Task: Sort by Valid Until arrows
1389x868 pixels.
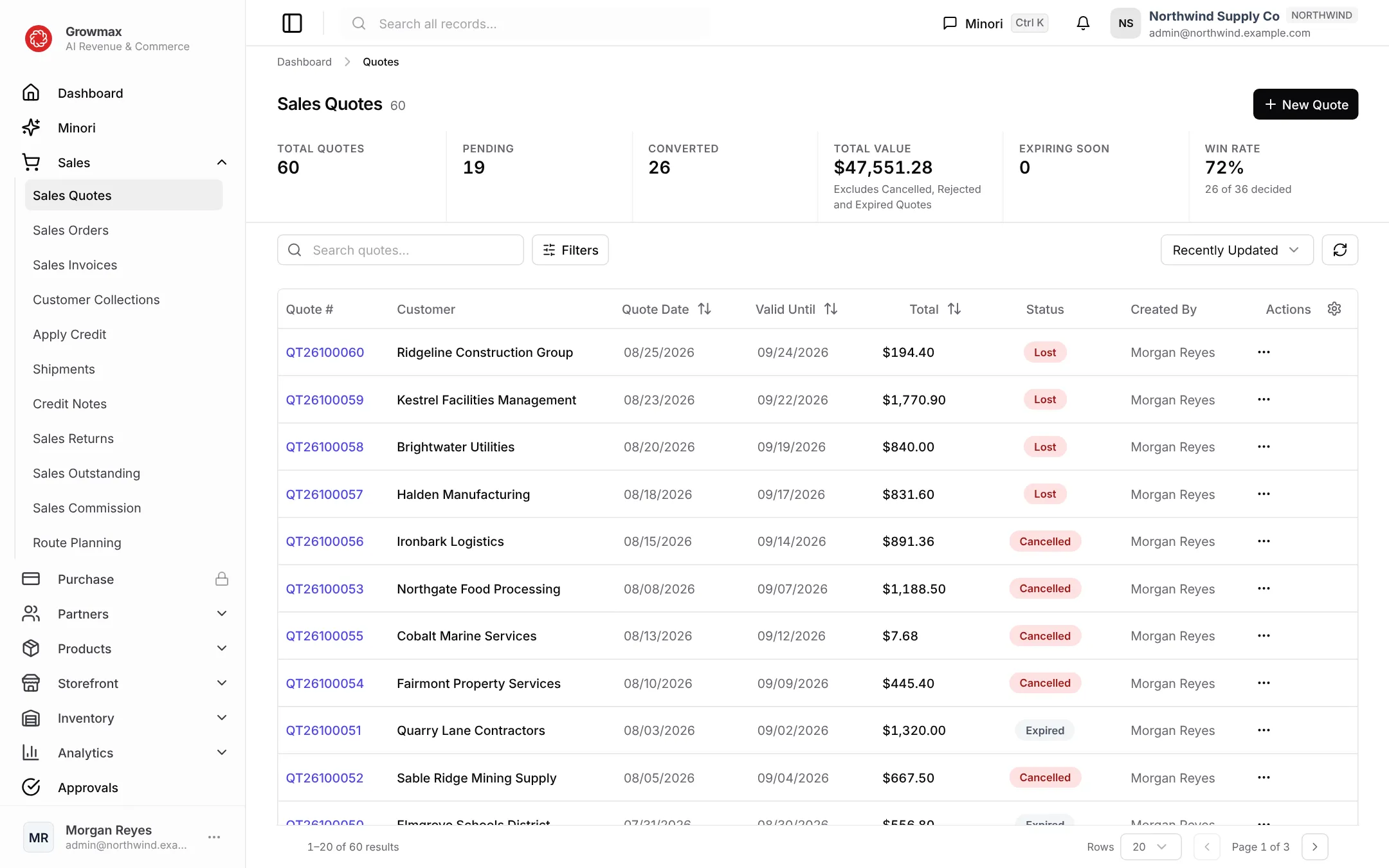Action: click(831, 309)
